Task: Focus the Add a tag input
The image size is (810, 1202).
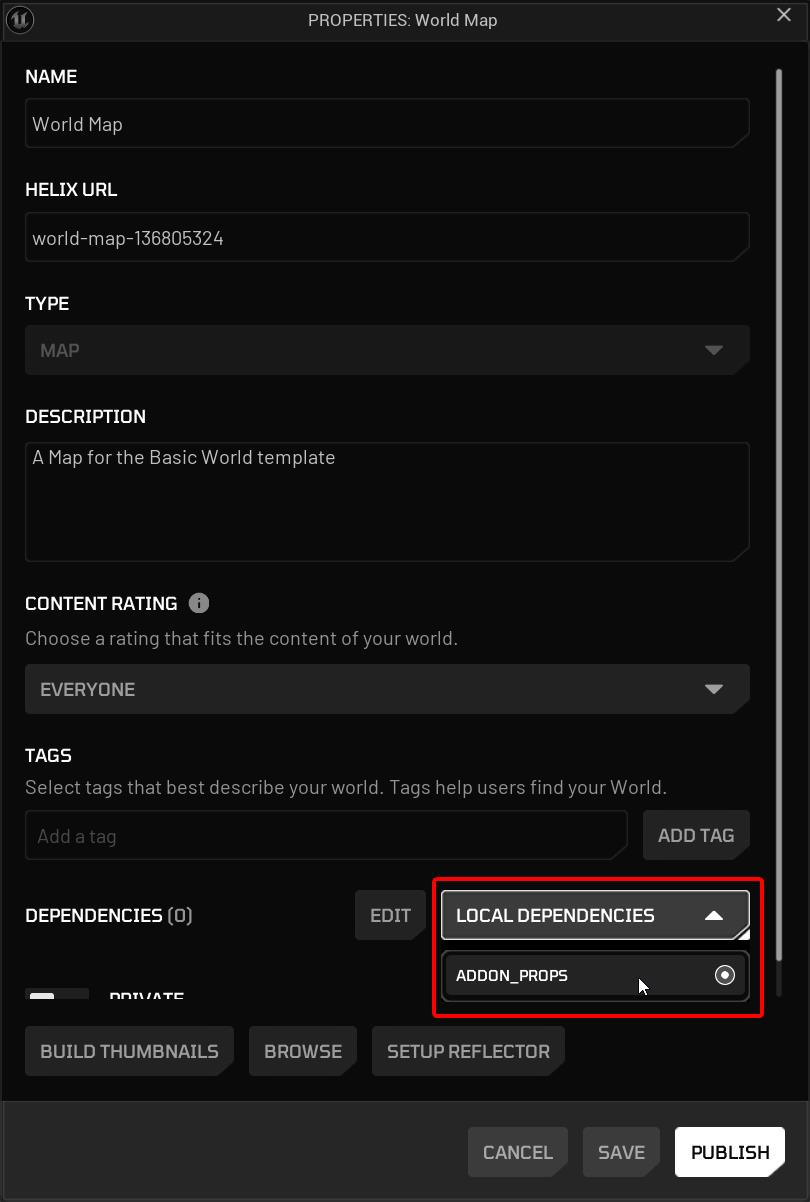Action: (326, 836)
